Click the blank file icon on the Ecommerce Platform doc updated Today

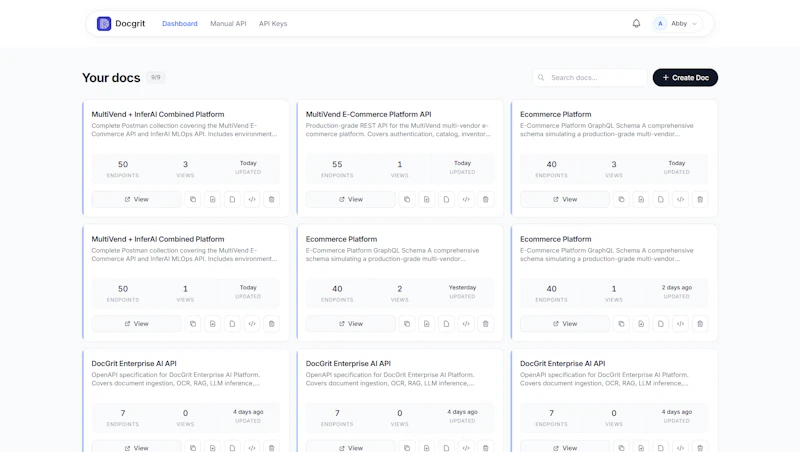tap(661, 199)
